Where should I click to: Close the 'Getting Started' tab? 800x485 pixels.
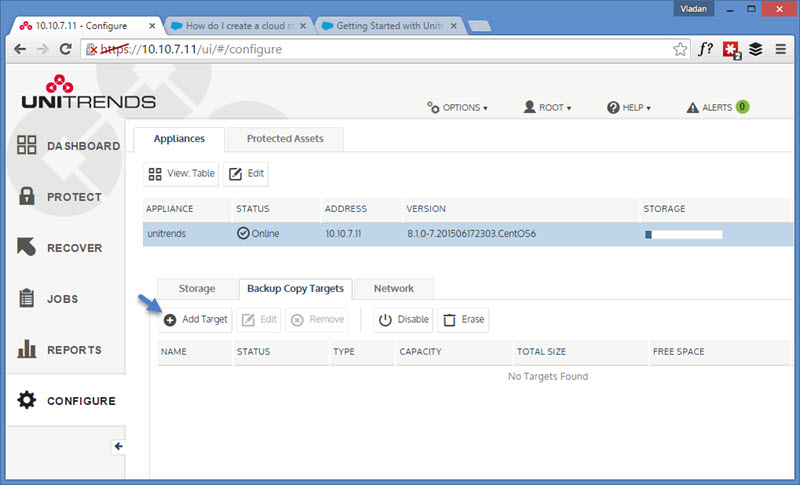pos(453,25)
